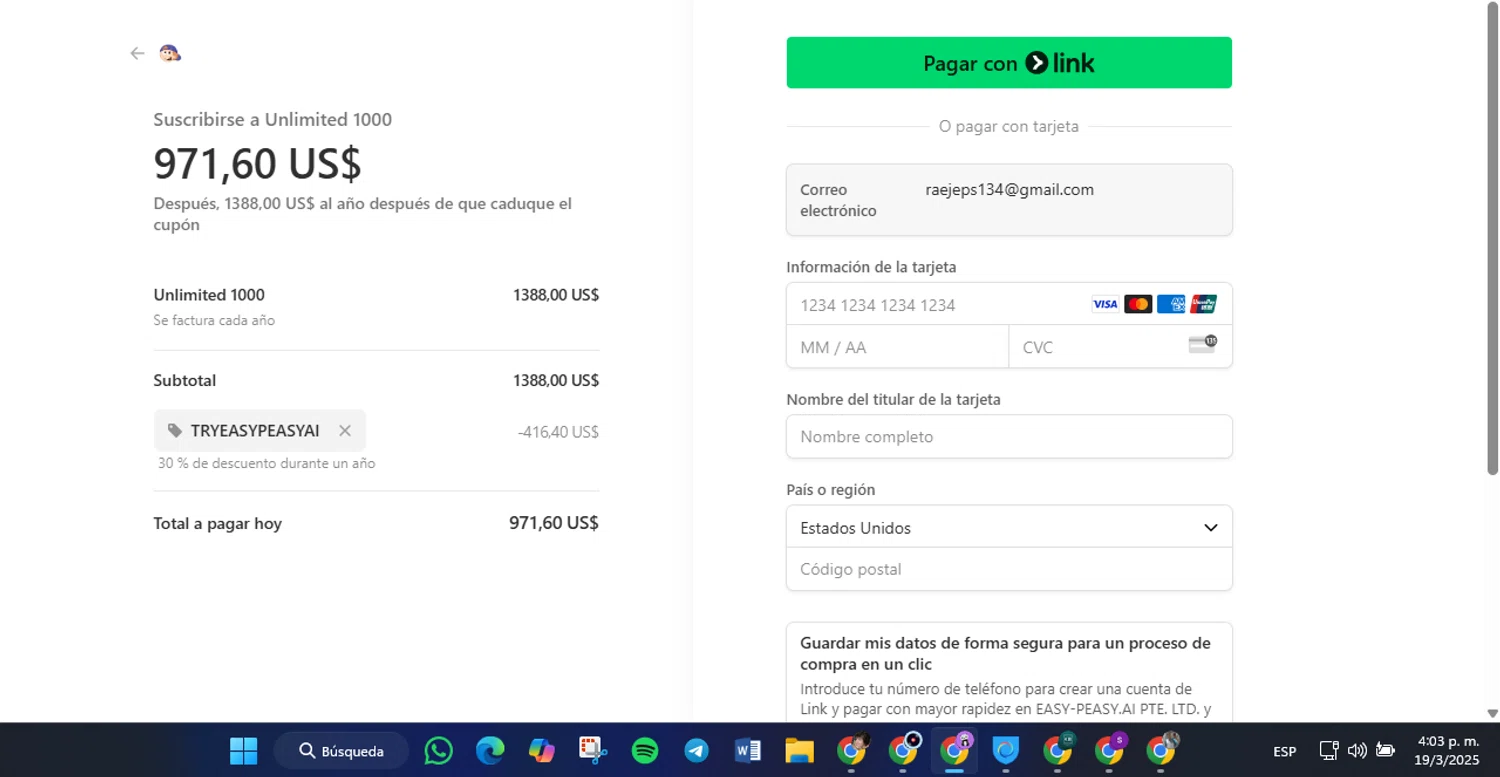The height and width of the screenshot is (777, 1500).
Task: Click the UnionPay card logo
Action: (1204, 304)
